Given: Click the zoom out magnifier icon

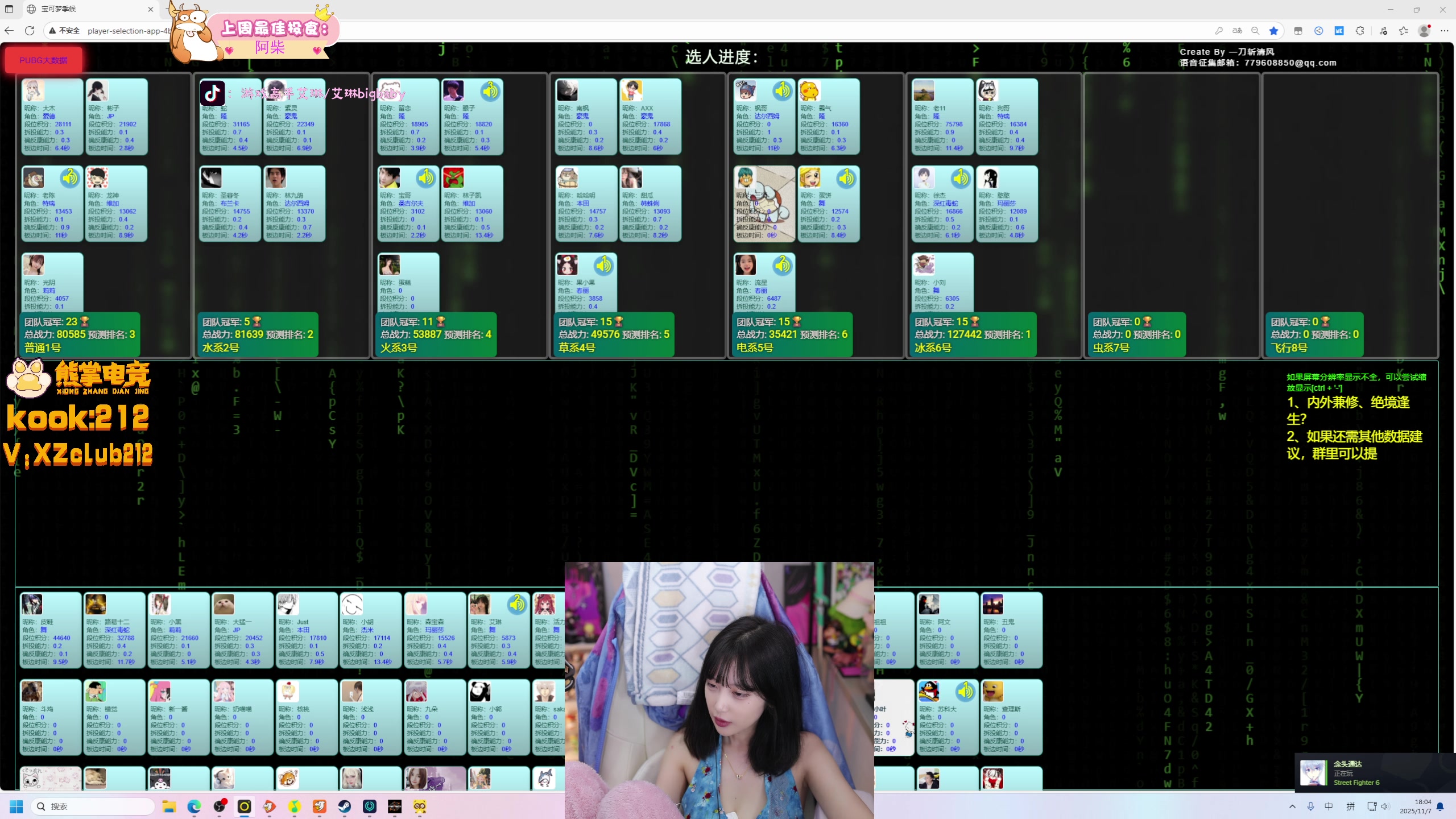Looking at the screenshot, I should click(x=1255, y=31).
